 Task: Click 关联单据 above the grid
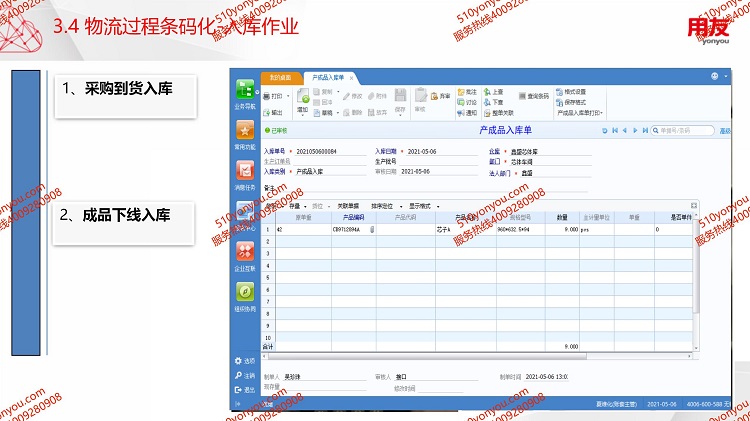pyautogui.click(x=348, y=206)
